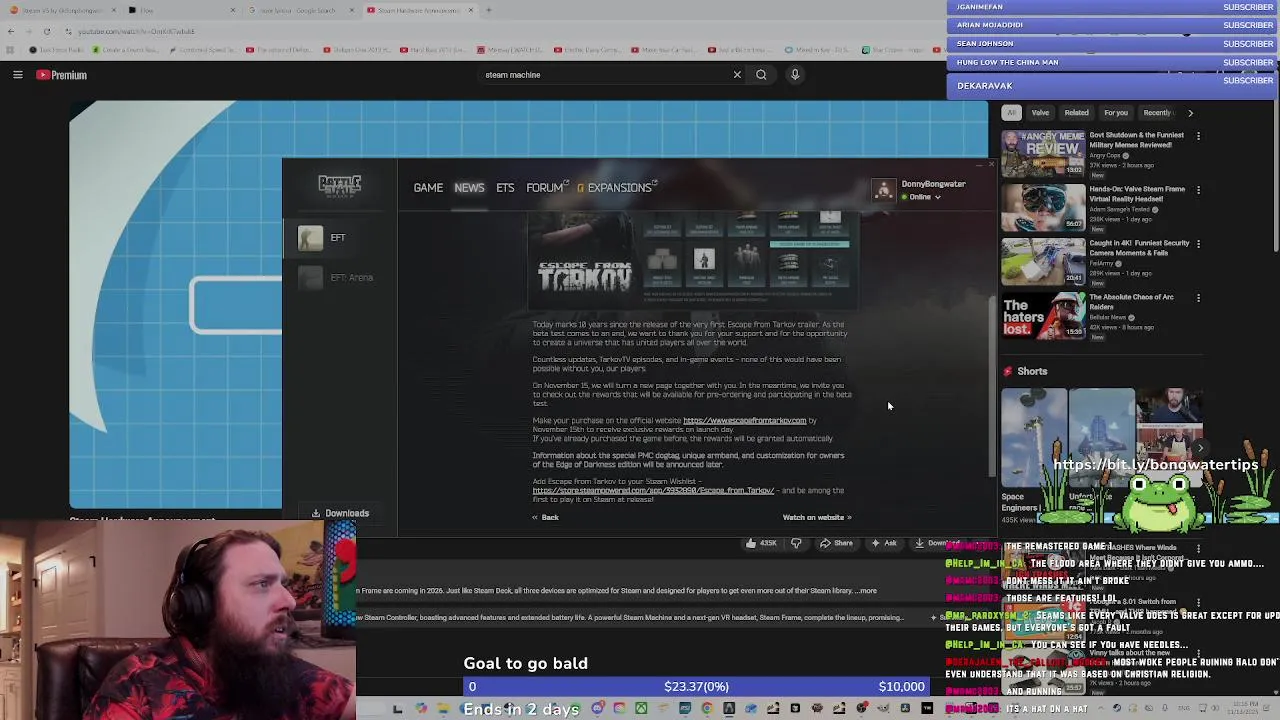Select the 'Related' filter chip
This screenshot has width=1280, height=720.
click(x=1076, y=113)
